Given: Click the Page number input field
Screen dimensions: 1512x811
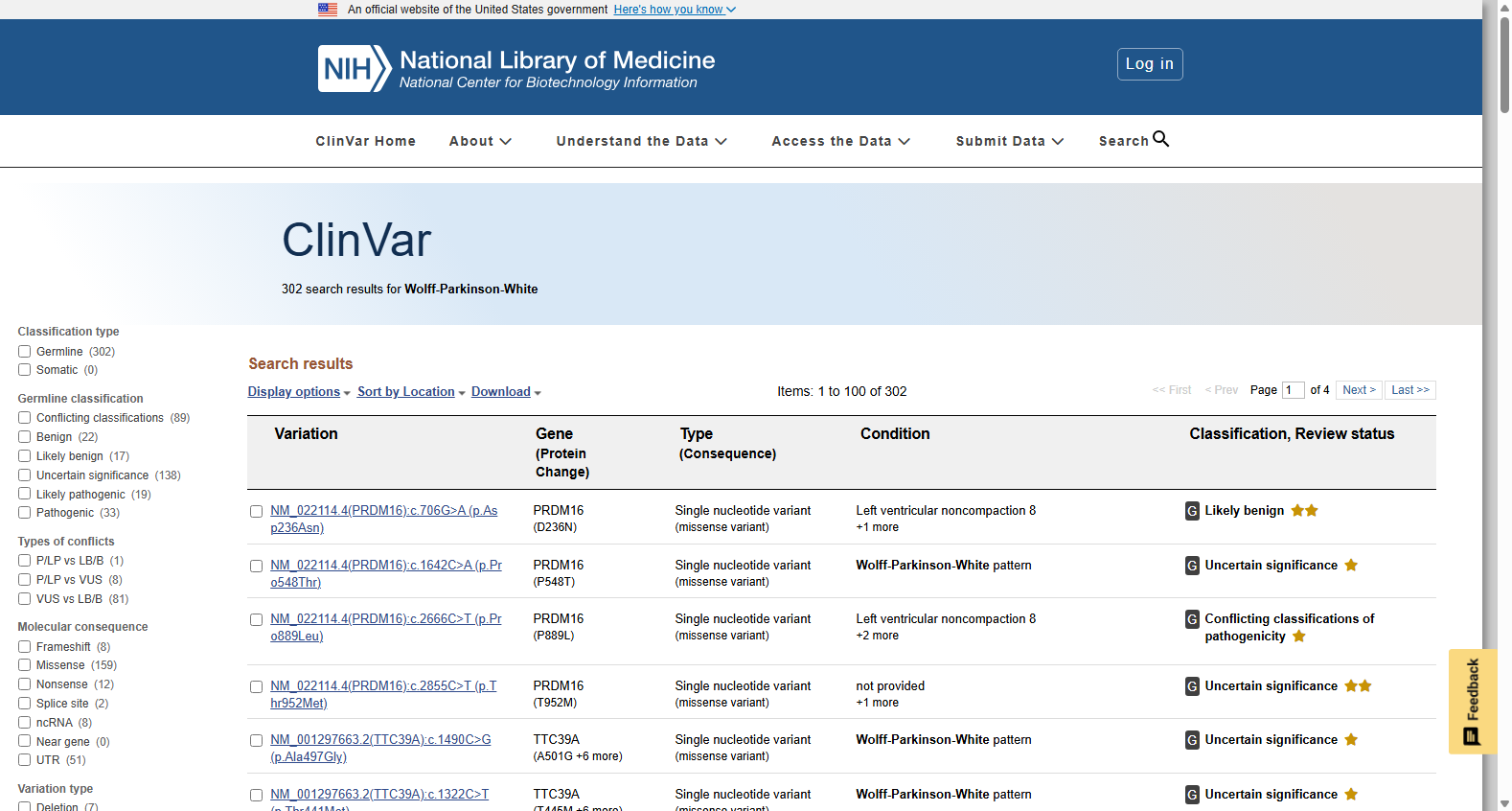Looking at the screenshot, I should pos(1294,390).
